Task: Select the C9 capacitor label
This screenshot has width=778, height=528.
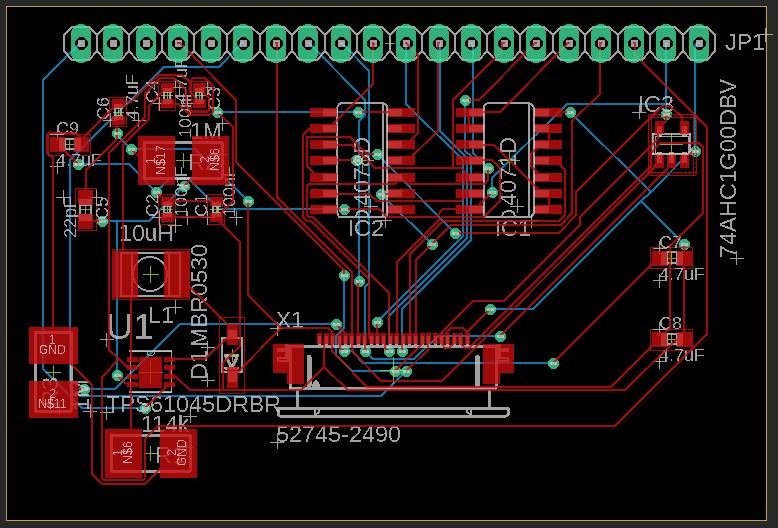Action: pos(67,128)
